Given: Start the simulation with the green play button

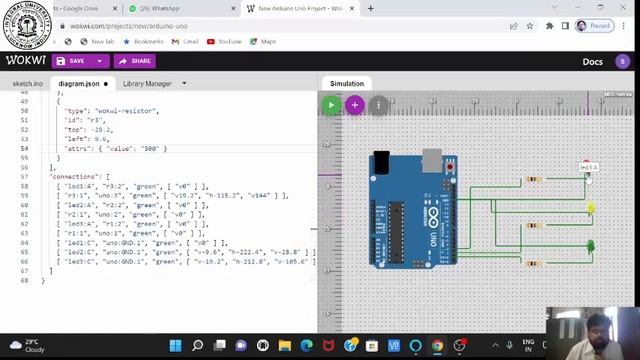Looking at the screenshot, I should point(331,105).
